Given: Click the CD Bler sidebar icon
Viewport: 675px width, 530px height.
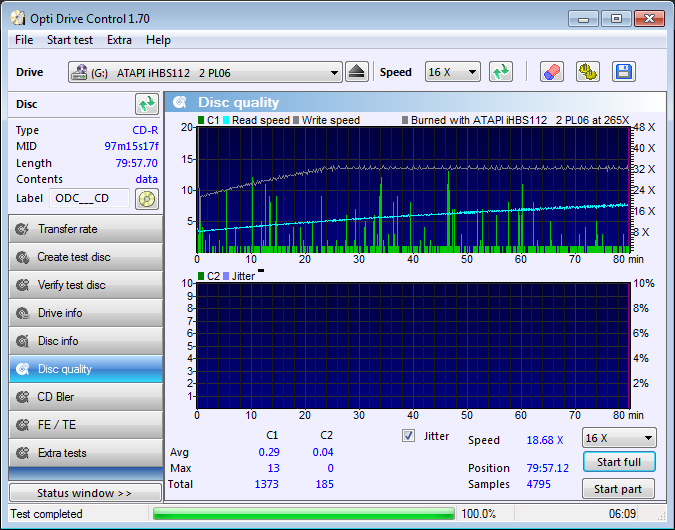Looking at the screenshot, I should pyautogui.click(x=22, y=397).
